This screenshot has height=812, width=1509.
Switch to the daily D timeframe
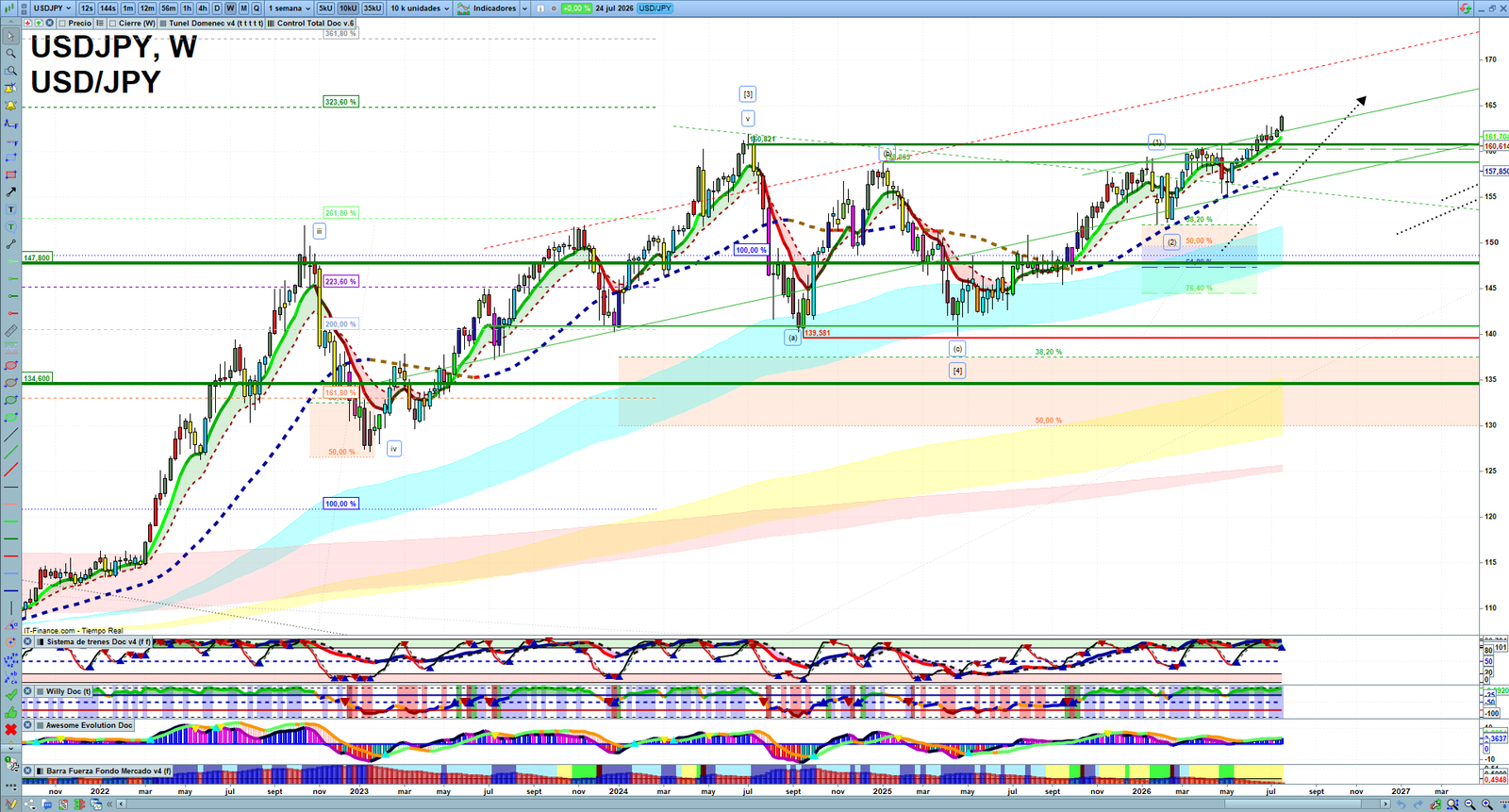217,8
